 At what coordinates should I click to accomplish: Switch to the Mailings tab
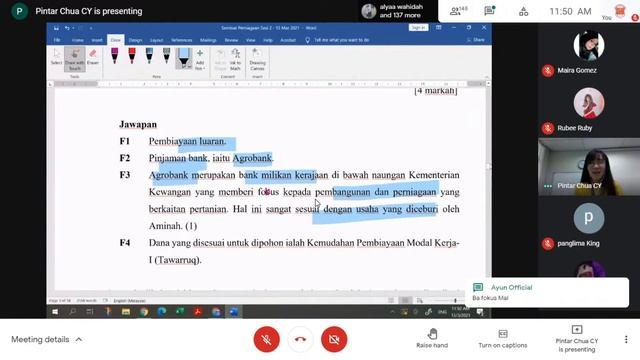[x=208, y=40]
